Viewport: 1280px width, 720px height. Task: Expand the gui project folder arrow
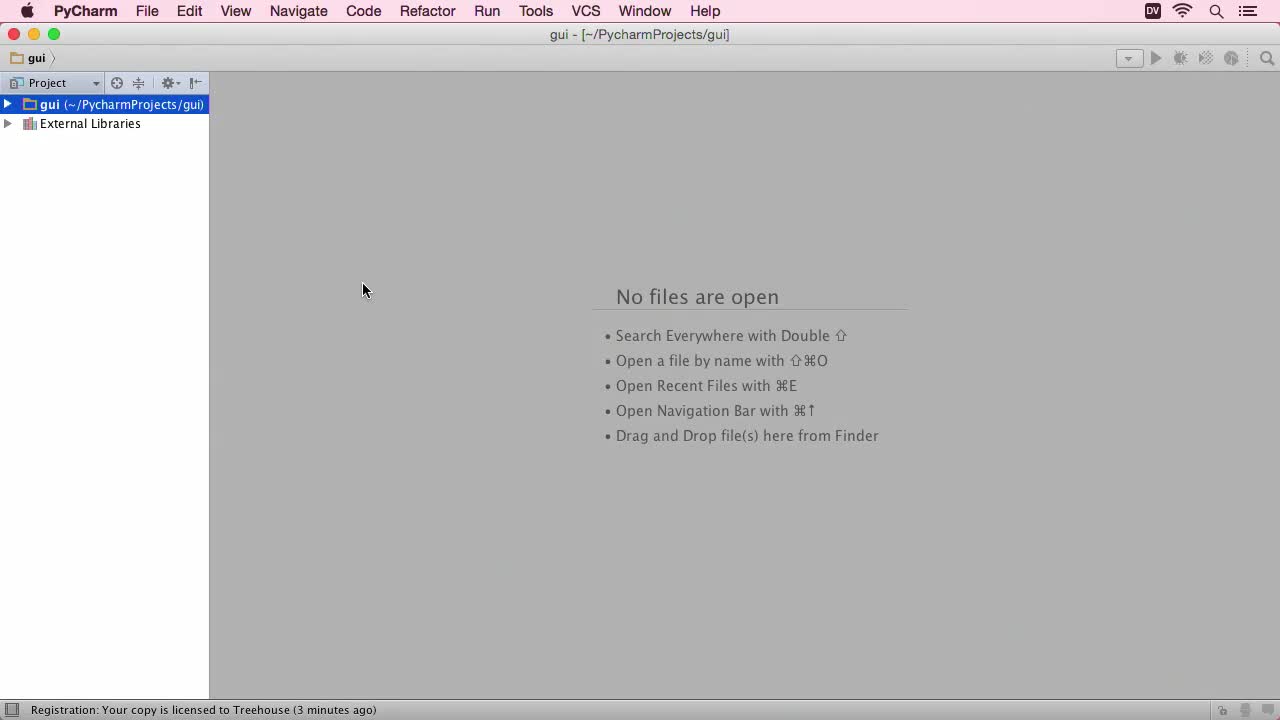pos(8,104)
